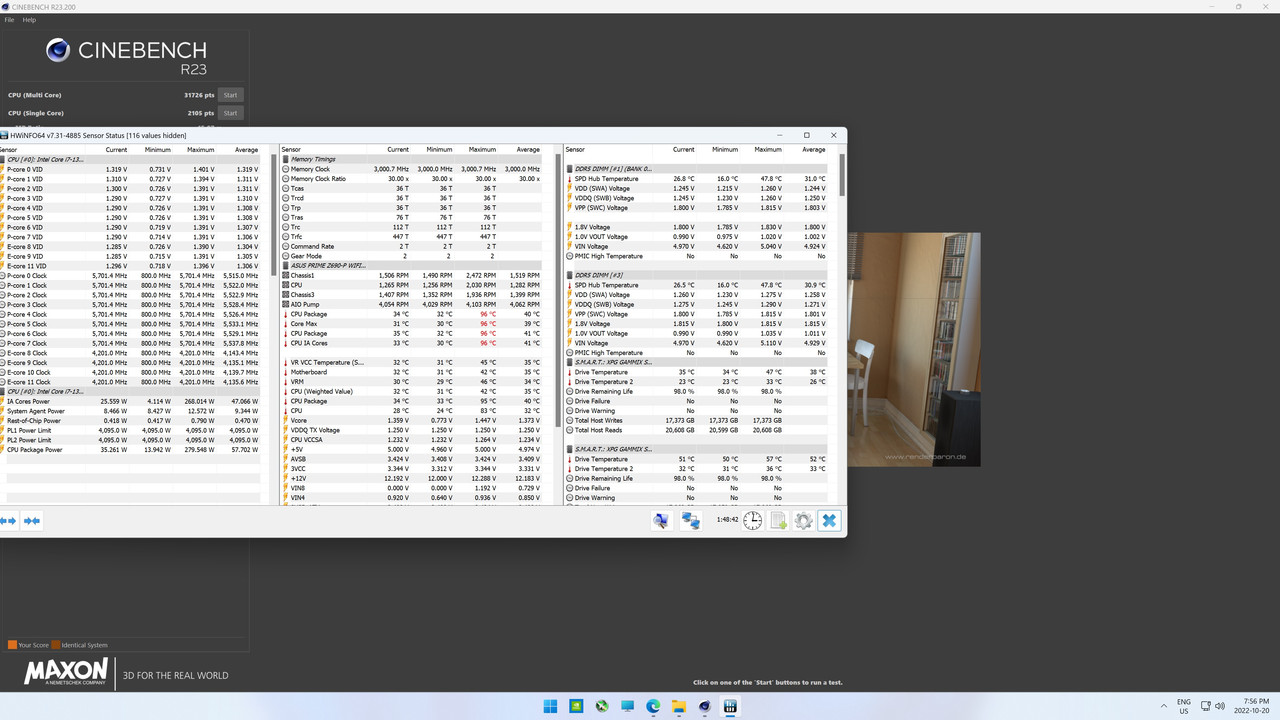Viewport: 1280px width, 720px height.
Task: Select the E-core 11 VID row
Action: click(130, 266)
